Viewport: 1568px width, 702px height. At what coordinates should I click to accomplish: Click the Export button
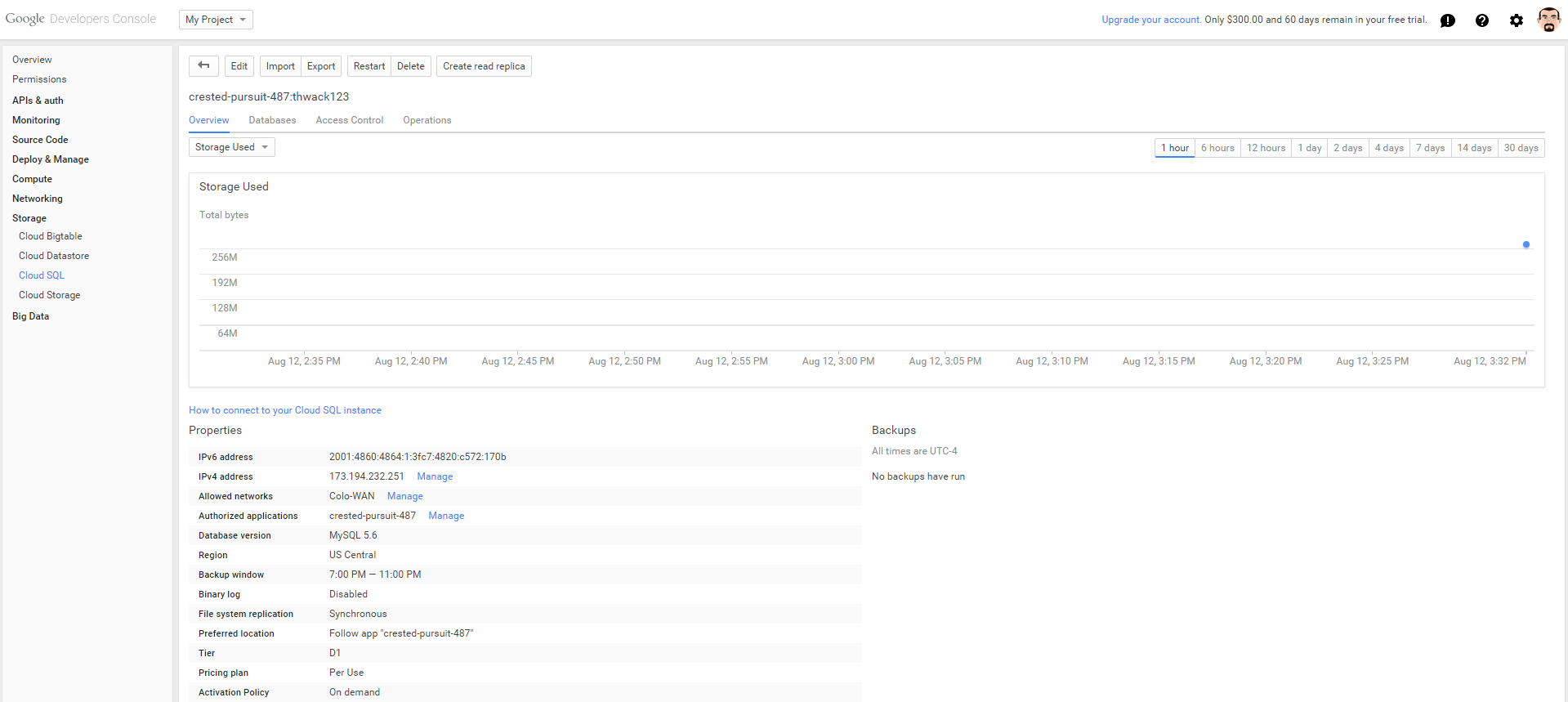[321, 66]
